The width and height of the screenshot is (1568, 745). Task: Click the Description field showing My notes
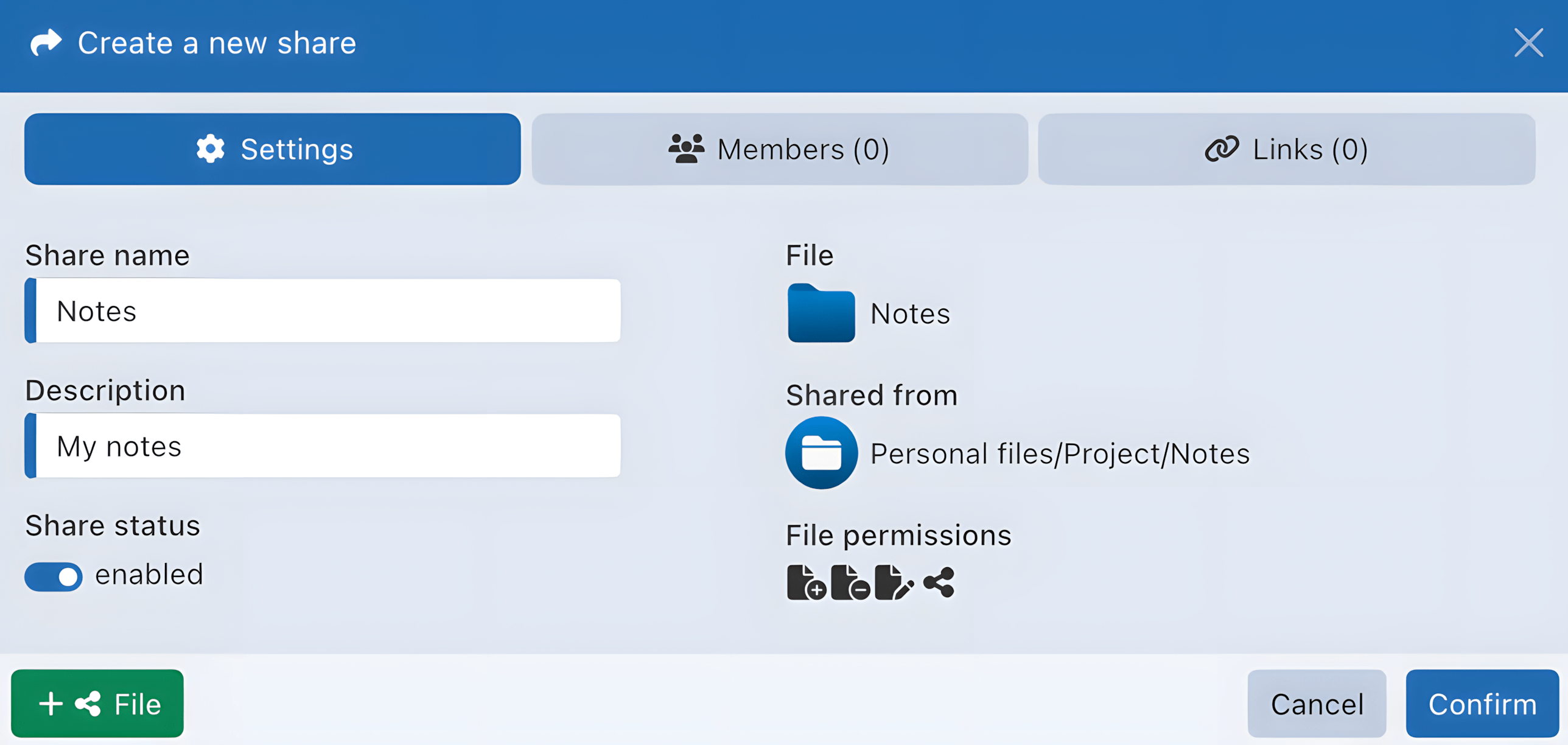pyautogui.click(x=323, y=446)
